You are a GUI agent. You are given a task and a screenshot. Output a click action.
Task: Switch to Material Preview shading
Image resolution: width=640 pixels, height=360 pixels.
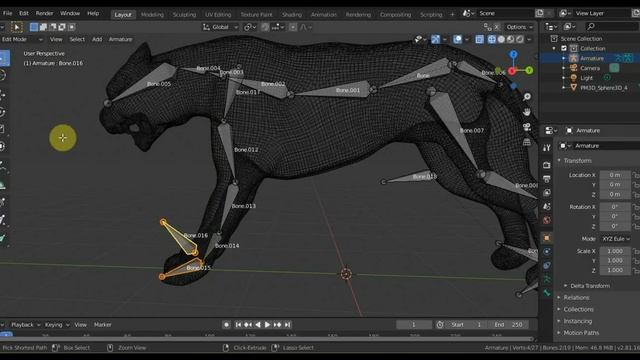510,39
